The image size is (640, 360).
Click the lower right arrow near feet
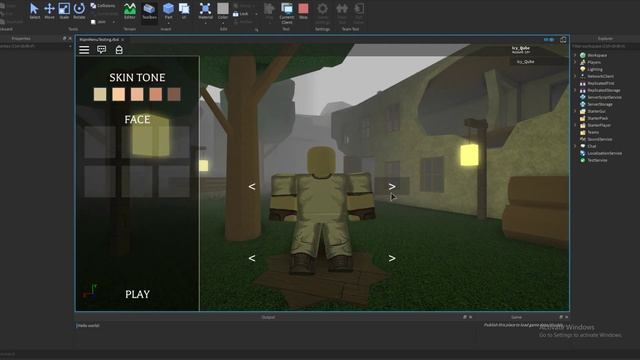tap(392, 258)
